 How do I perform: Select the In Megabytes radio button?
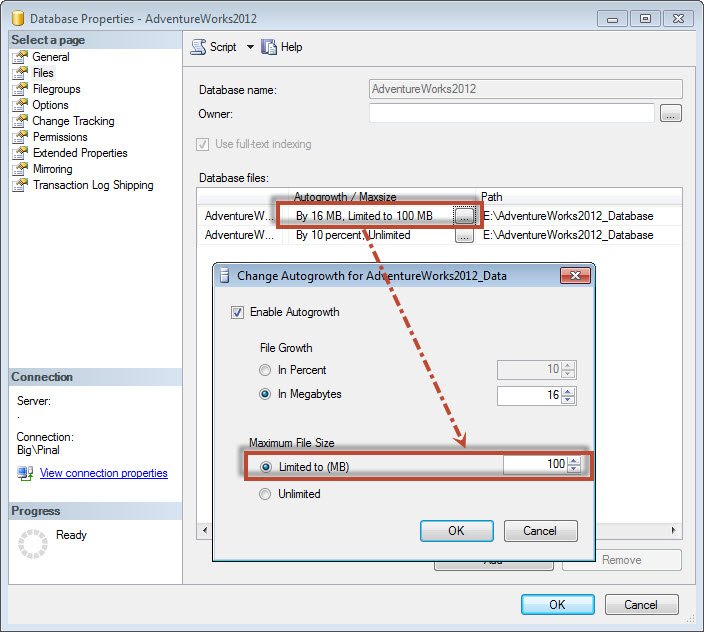(265, 394)
